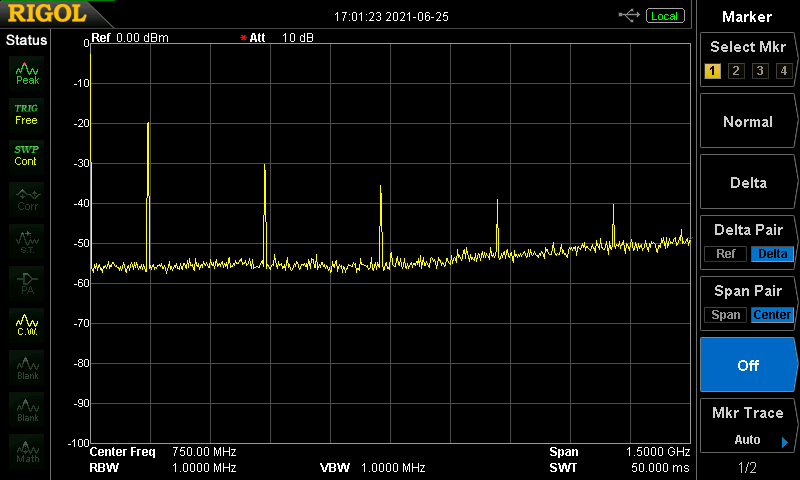Click the Local mode indicator
800x480 pixels.
664,15
